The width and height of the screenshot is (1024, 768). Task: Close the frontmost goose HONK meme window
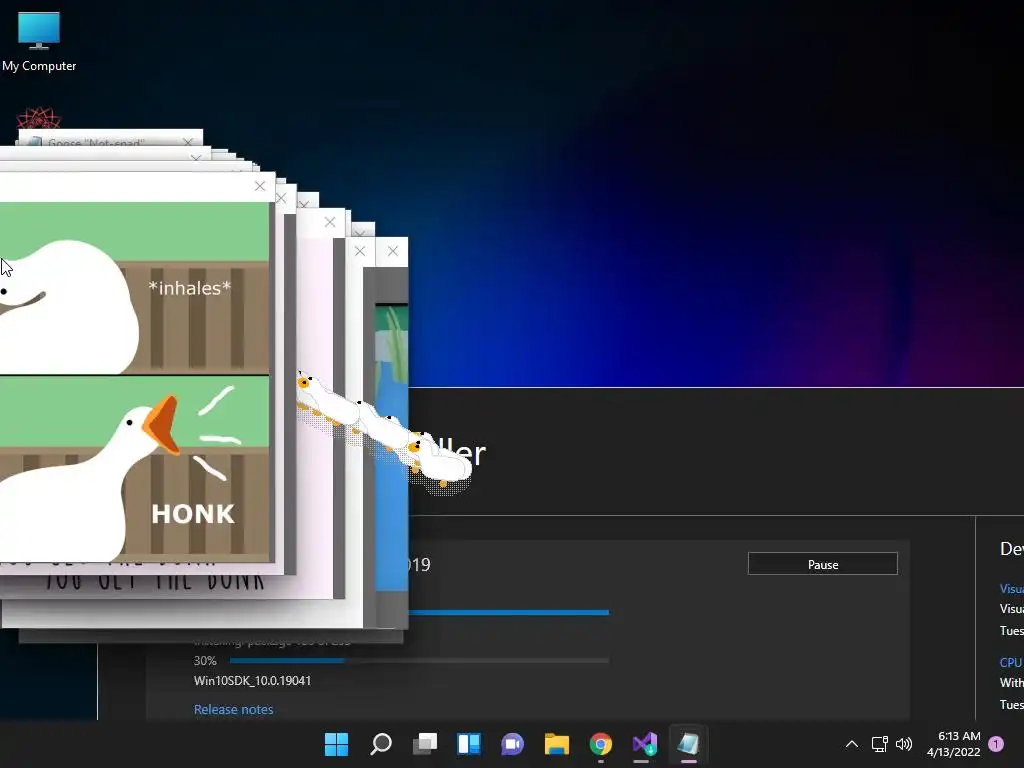pos(260,186)
